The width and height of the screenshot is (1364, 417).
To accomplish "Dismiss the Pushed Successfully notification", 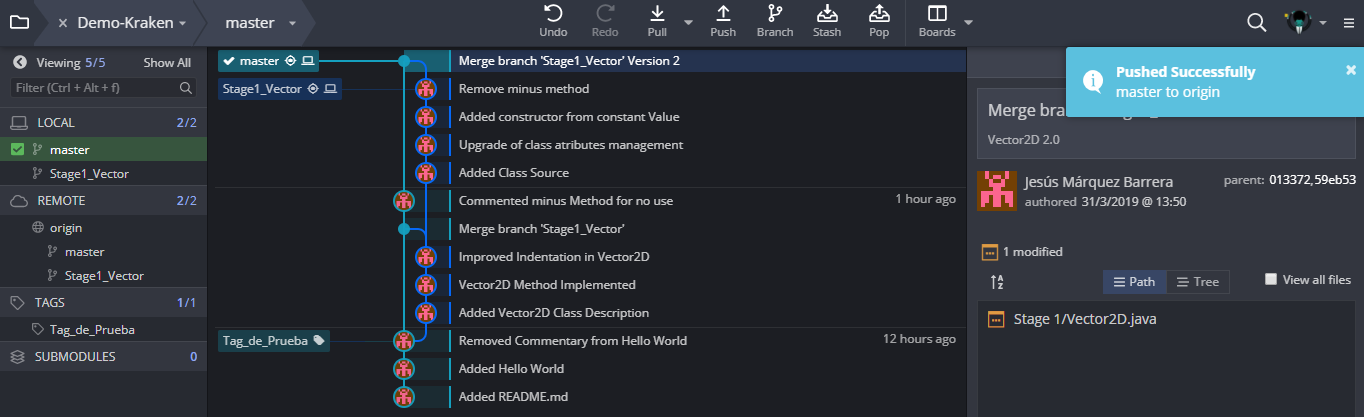I will 1351,70.
